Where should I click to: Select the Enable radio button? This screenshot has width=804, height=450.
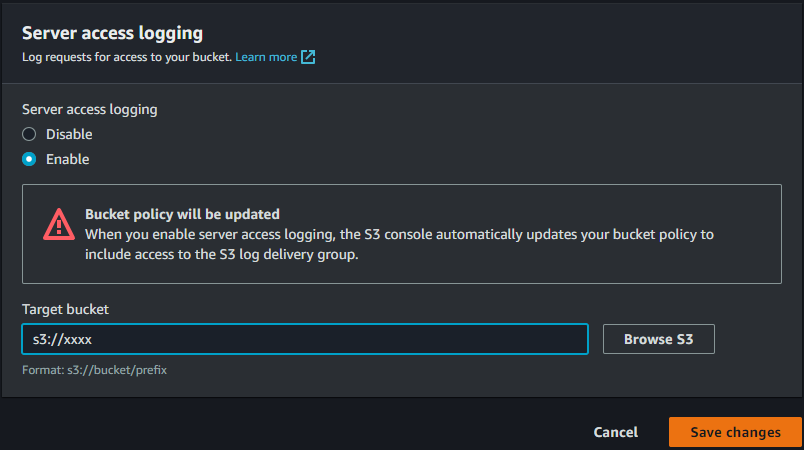[29, 159]
